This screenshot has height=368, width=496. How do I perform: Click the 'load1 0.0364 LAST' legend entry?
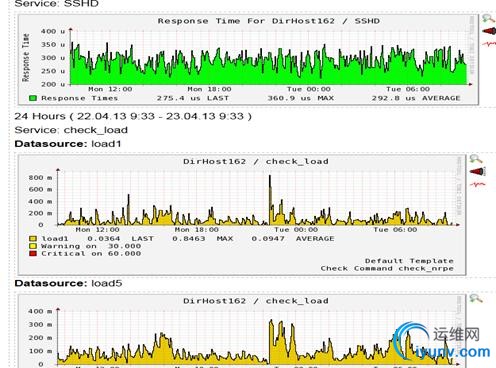coord(91,239)
